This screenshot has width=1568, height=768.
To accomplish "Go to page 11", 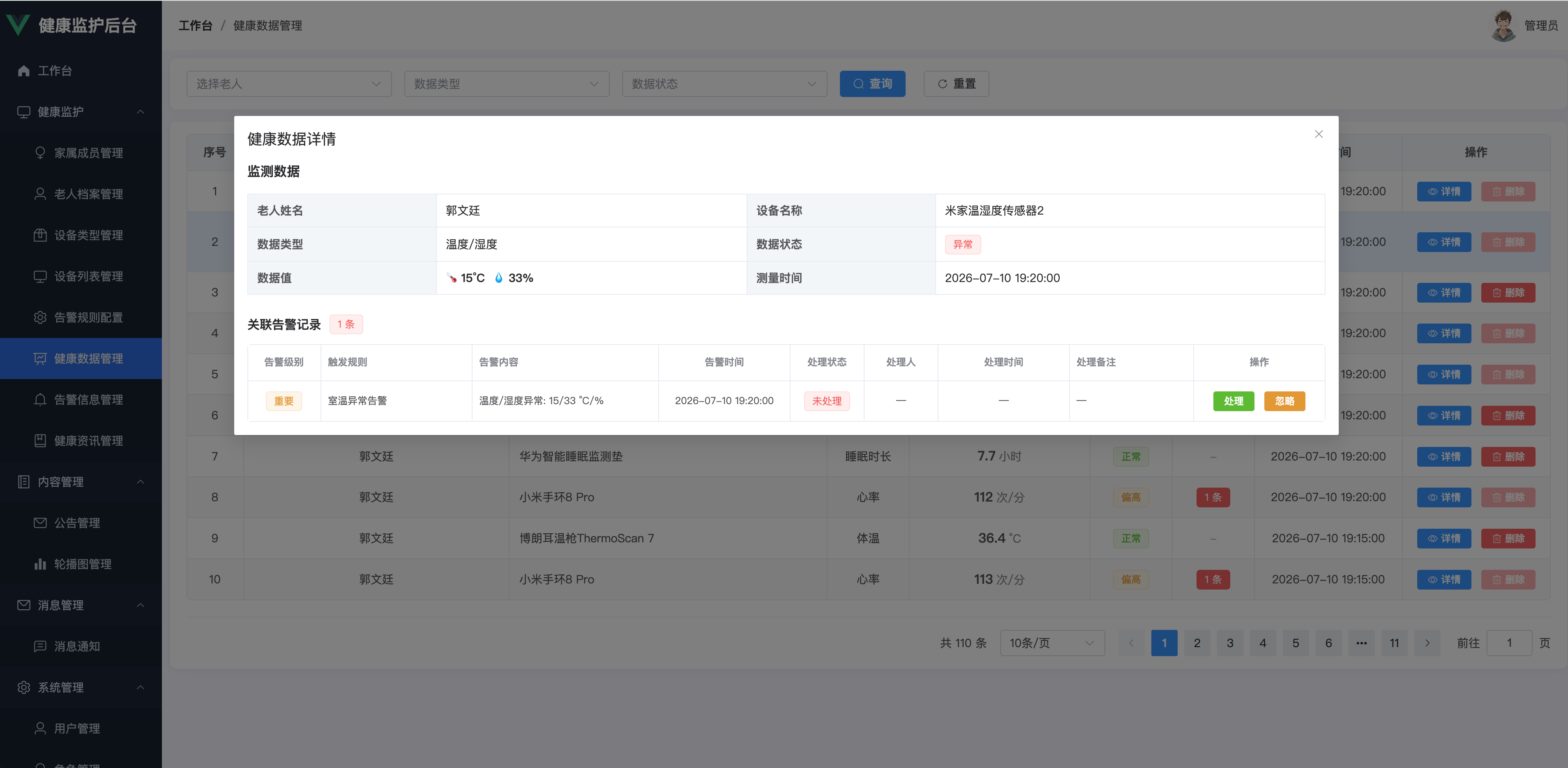I will (1394, 643).
